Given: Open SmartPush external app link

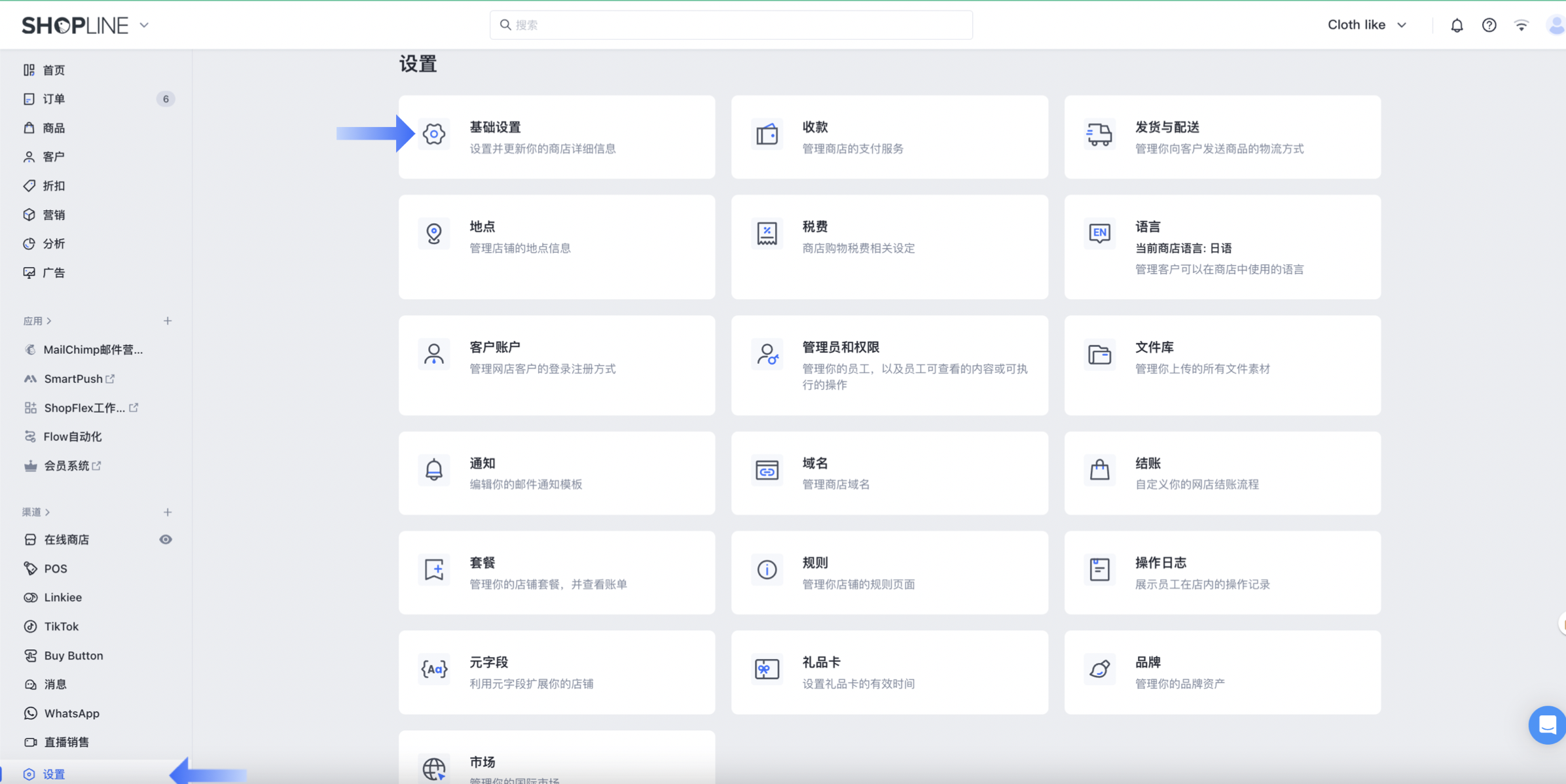Looking at the screenshot, I should [73, 379].
